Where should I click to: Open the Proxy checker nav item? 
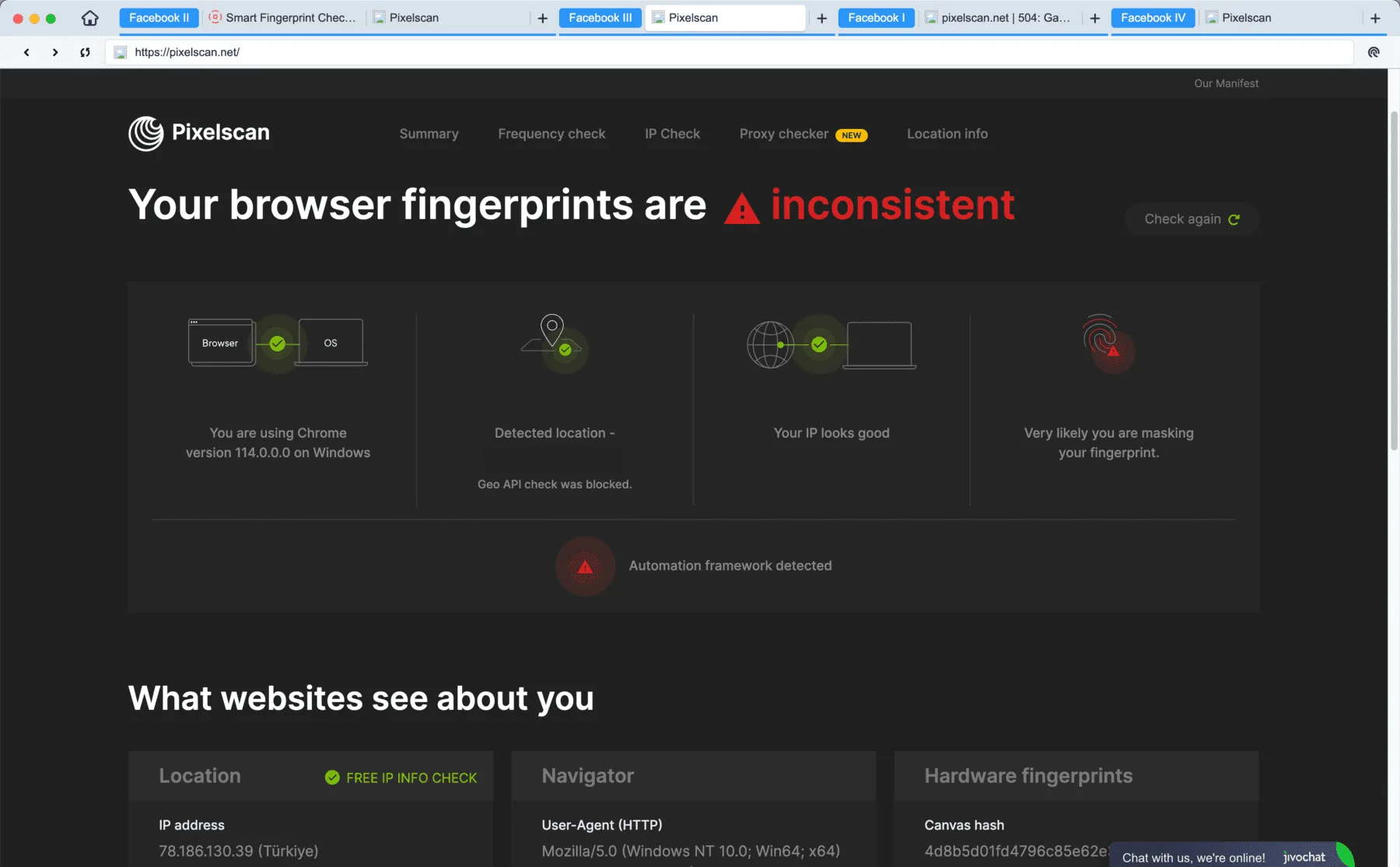(784, 134)
